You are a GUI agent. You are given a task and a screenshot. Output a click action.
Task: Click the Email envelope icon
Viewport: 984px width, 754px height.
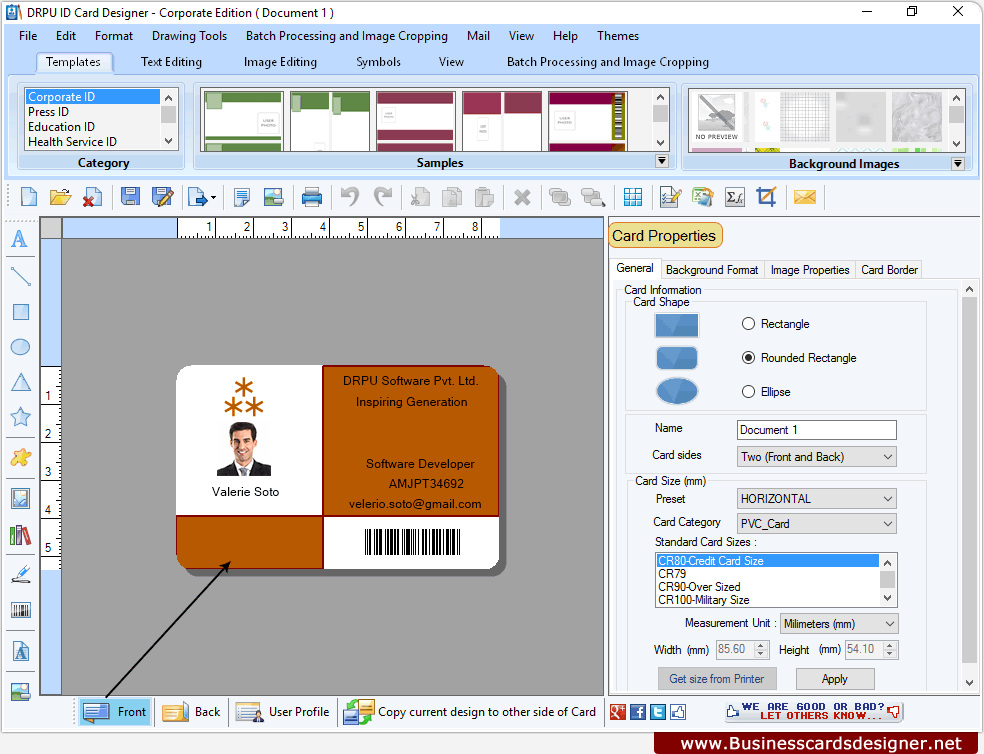coord(805,197)
